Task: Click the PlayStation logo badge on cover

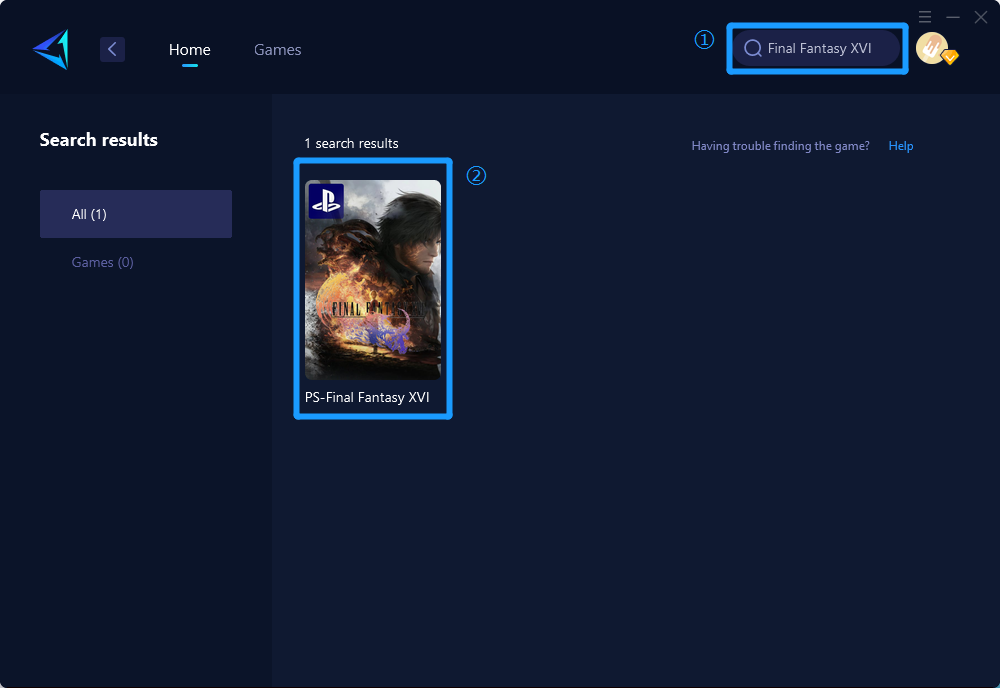Action: pos(326,201)
